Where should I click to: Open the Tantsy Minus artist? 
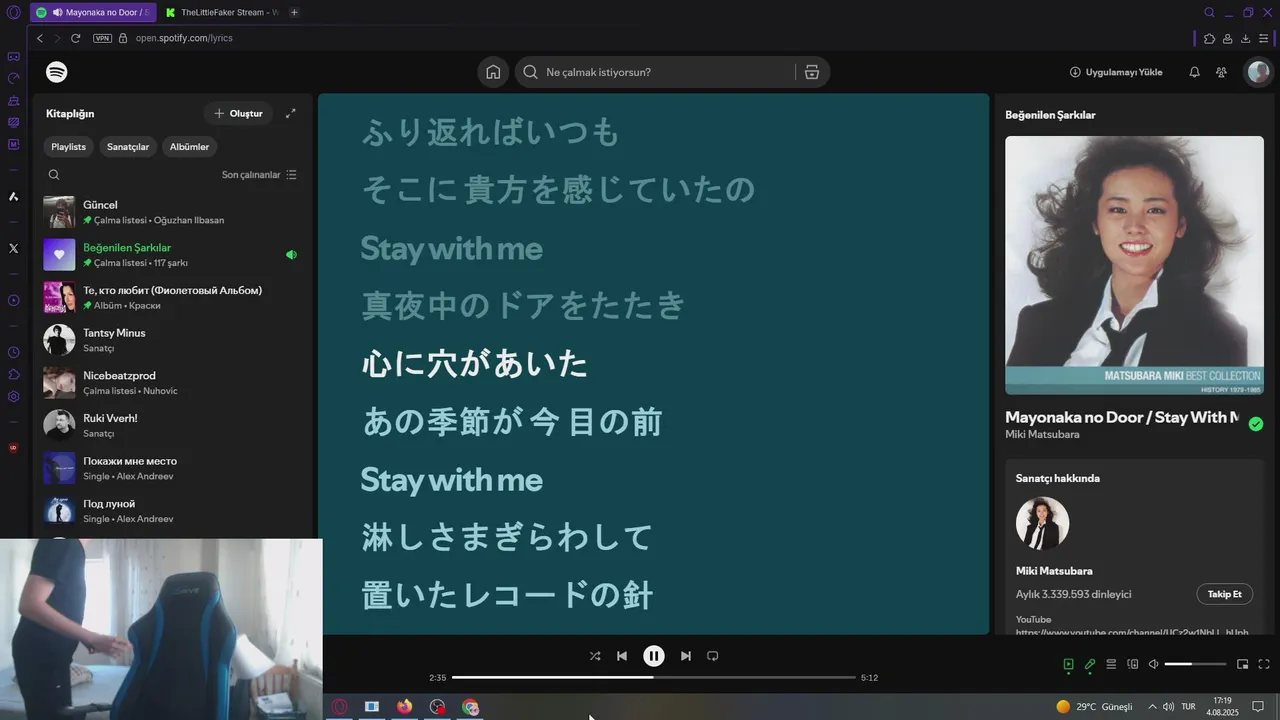(x=172, y=340)
